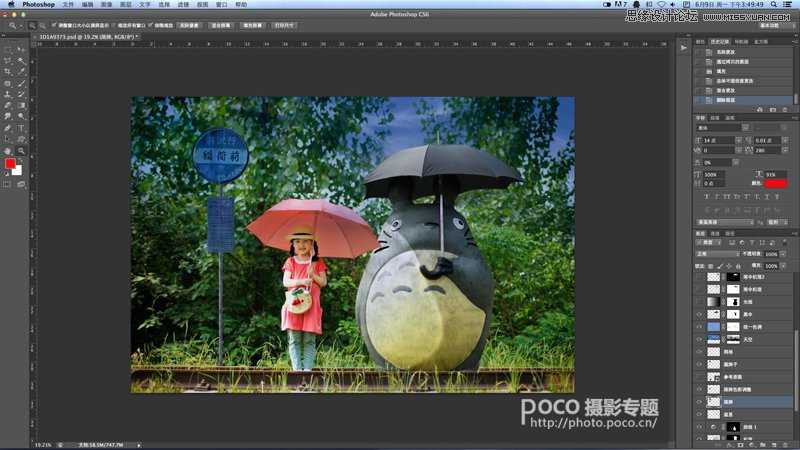The width and height of the screenshot is (800, 450).
Task: Select the Path Selection tool
Action: click(x=7, y=139)
